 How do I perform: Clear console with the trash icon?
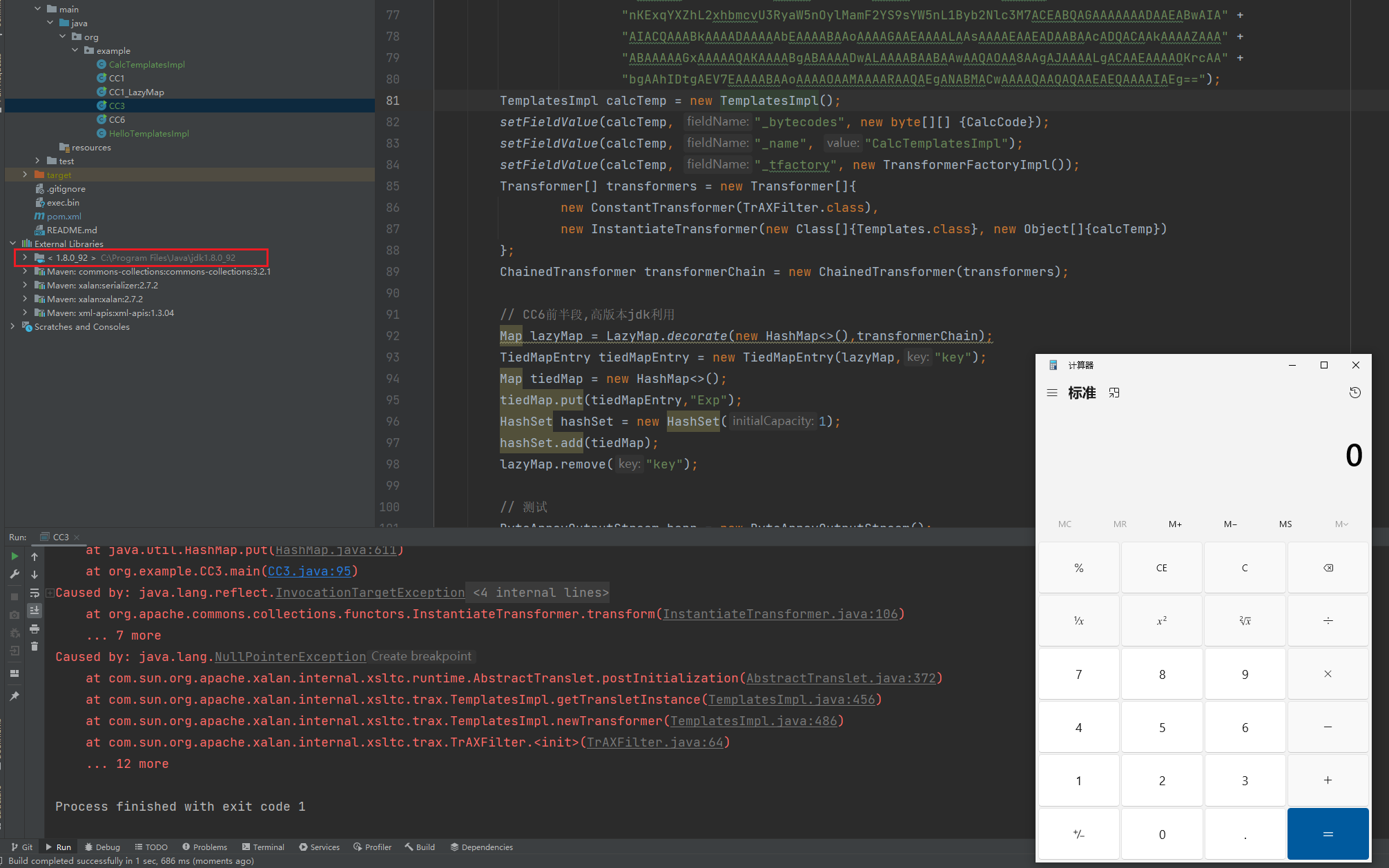(x=35, y=647)
